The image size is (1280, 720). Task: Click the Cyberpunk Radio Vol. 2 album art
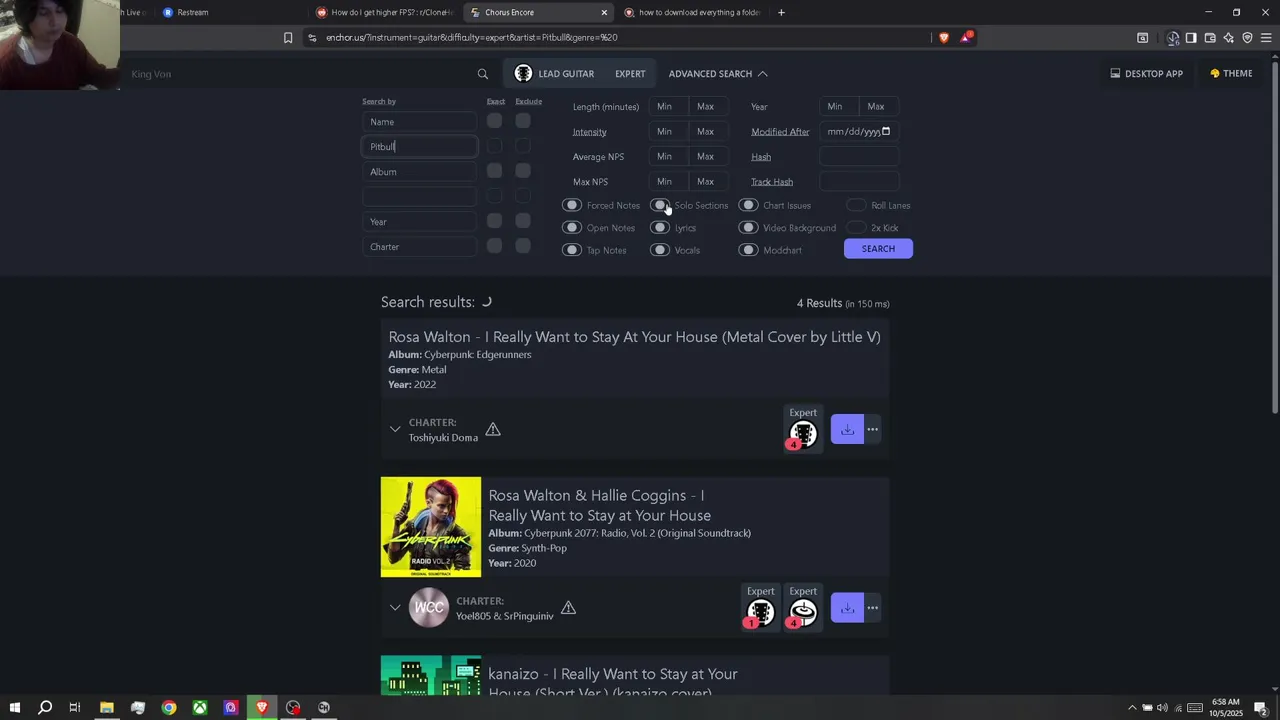431,527
